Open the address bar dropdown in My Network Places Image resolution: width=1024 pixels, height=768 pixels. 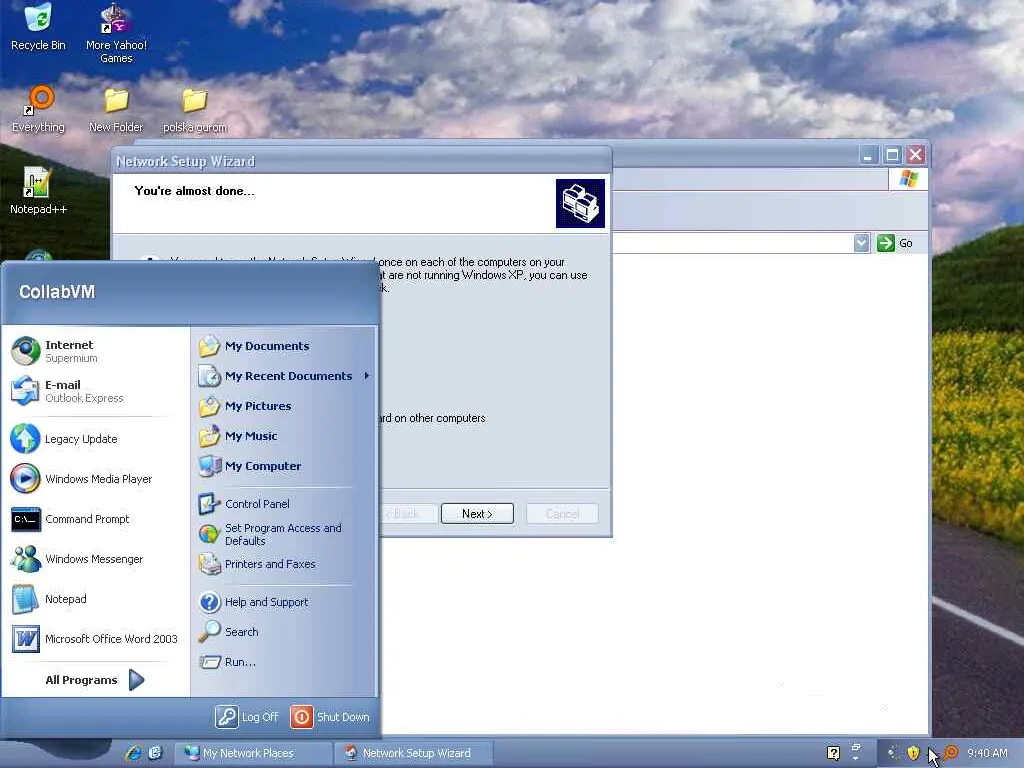tap(861, 244)
